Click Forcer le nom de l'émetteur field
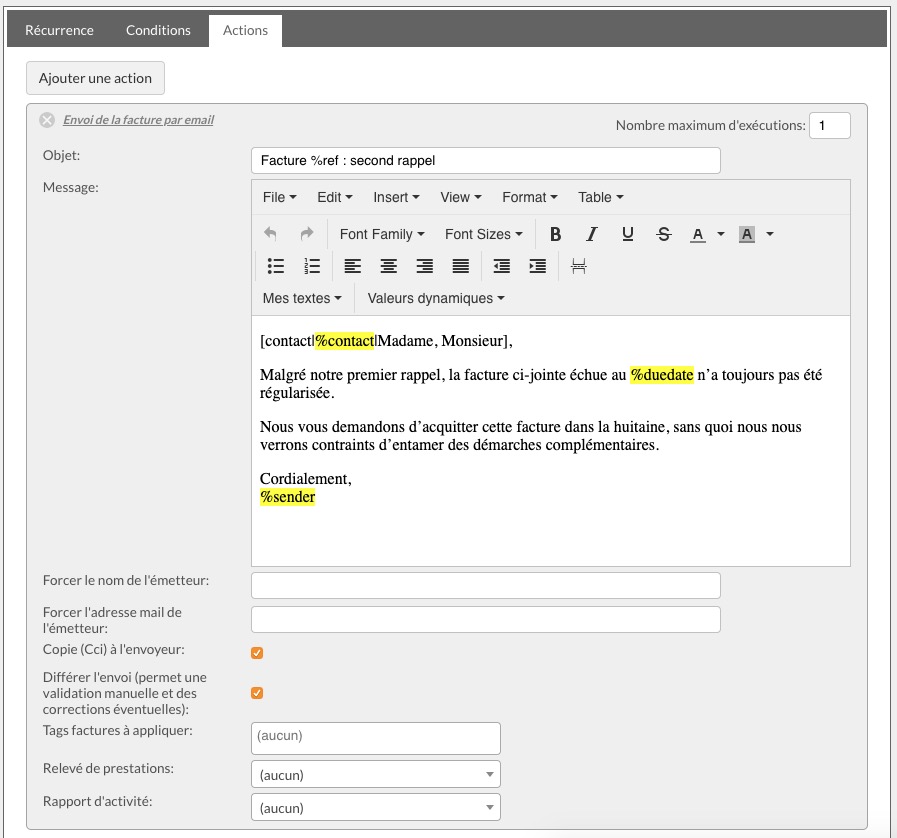Image resolution: width=897 pixels, height=838 pixels. click(x=485, y=585)
